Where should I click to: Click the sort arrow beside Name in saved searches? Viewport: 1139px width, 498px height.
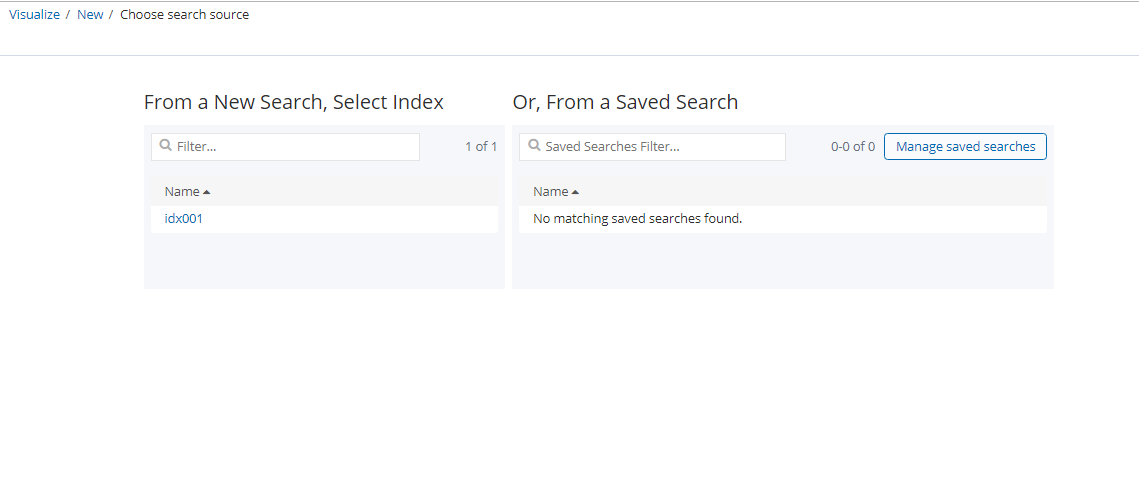pos(575,192)
